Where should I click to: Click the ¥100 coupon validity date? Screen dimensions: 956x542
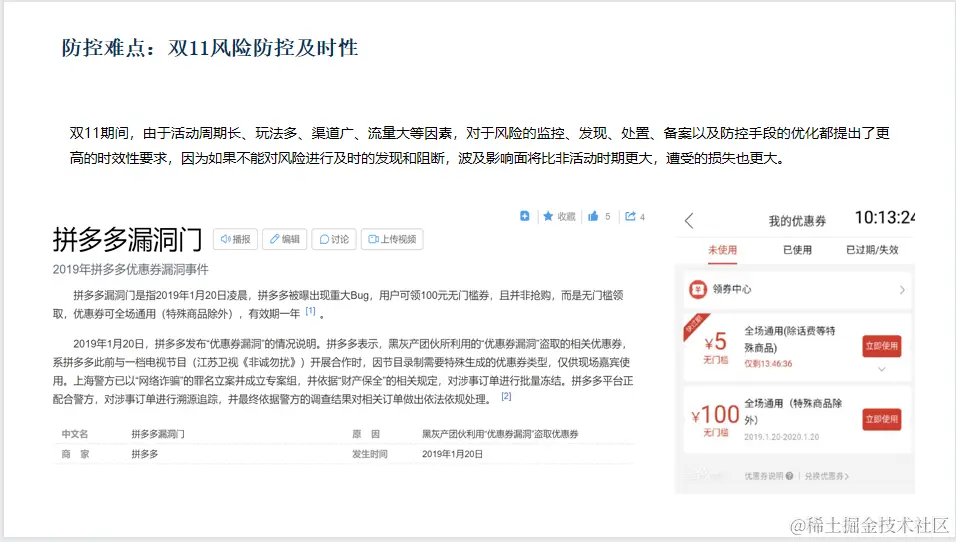pos(782,437)
